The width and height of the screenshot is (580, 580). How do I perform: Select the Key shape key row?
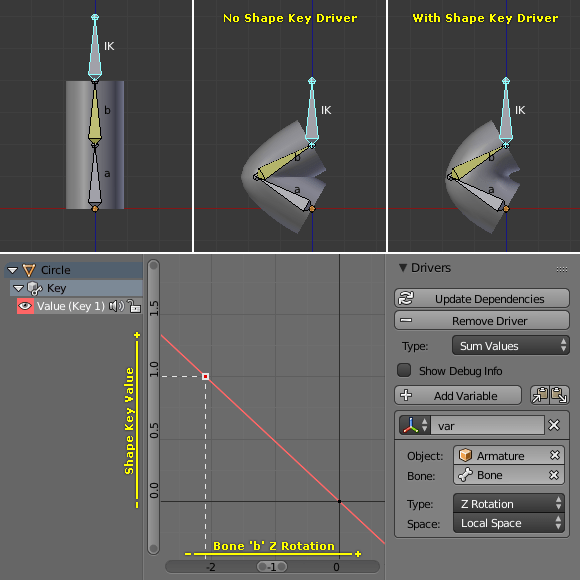pyautogui.click(x=76, y=288)
